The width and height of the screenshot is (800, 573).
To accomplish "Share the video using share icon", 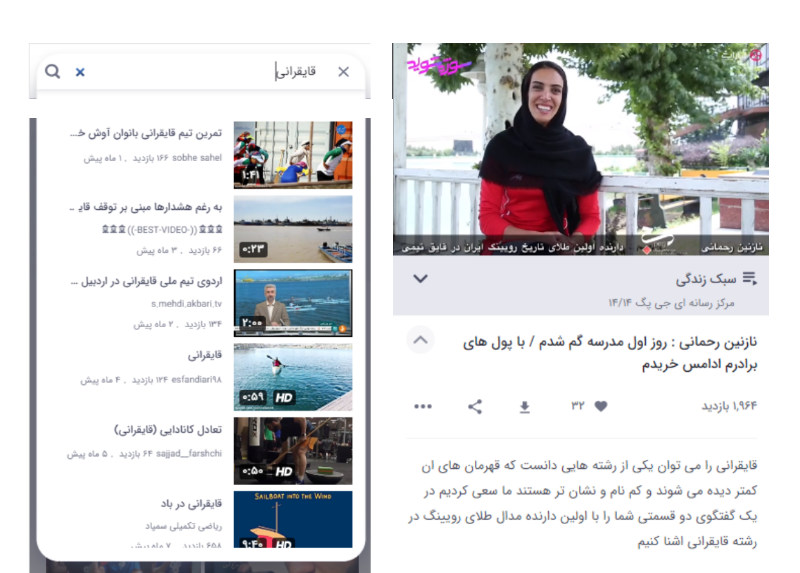I will tap(475, 406).
